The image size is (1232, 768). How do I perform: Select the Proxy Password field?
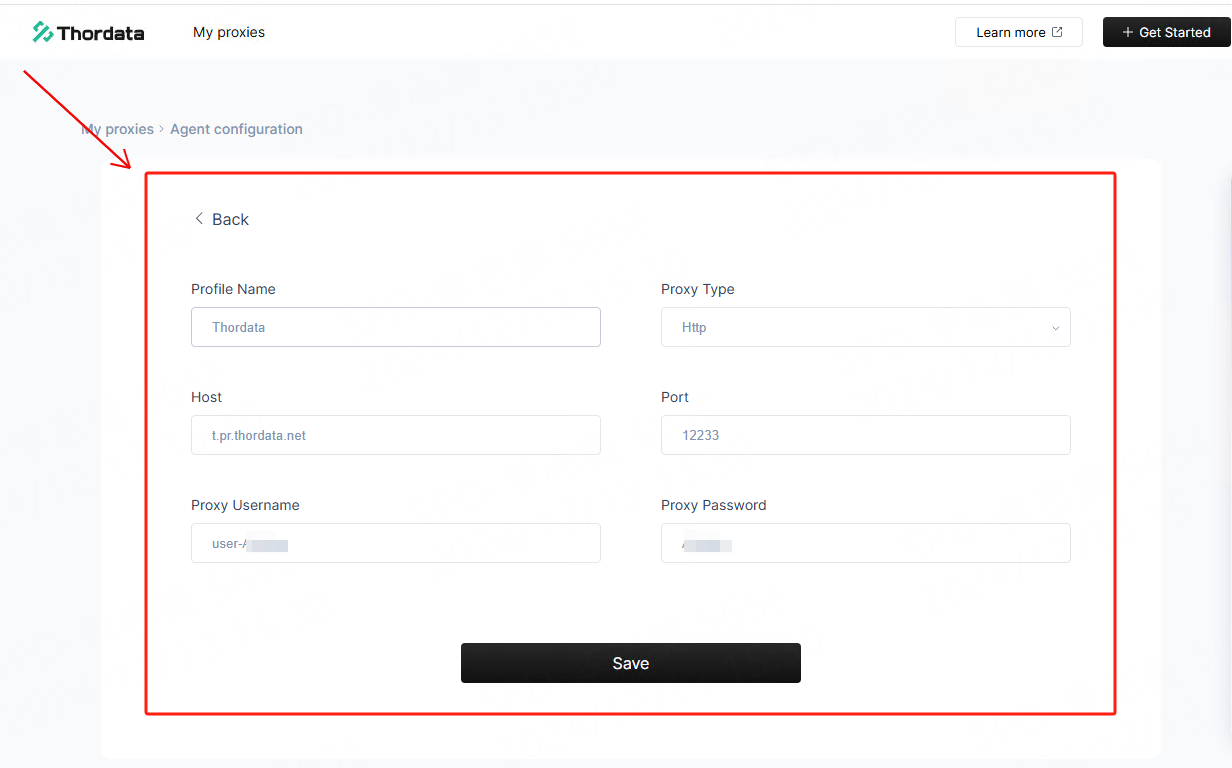(866, 543)
